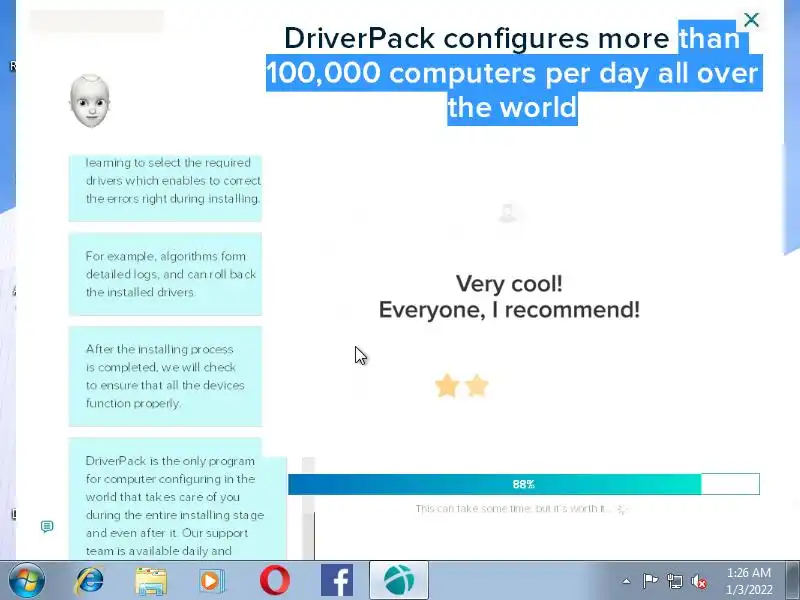Open the clock showing 1:26 AM
The image size is (800, 600).
748,581
